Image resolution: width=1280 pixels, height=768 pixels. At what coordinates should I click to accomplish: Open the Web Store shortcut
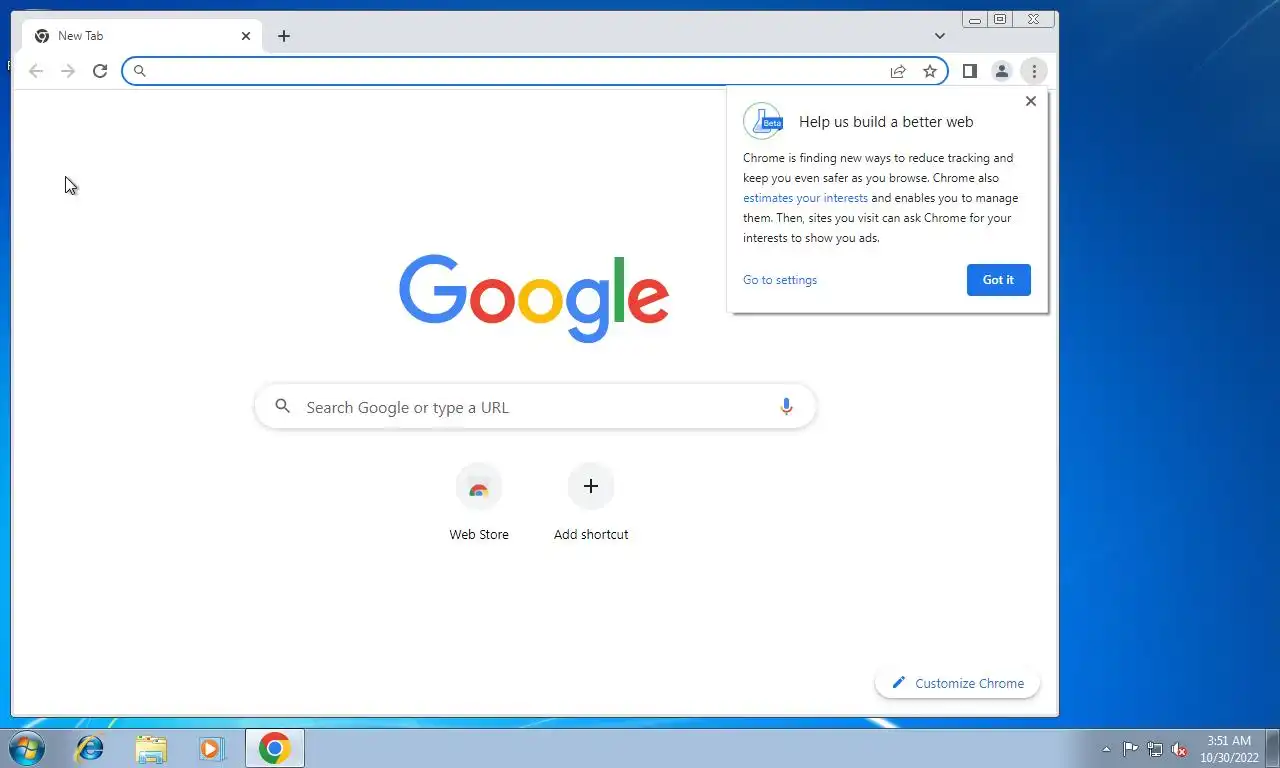(479, 503)
